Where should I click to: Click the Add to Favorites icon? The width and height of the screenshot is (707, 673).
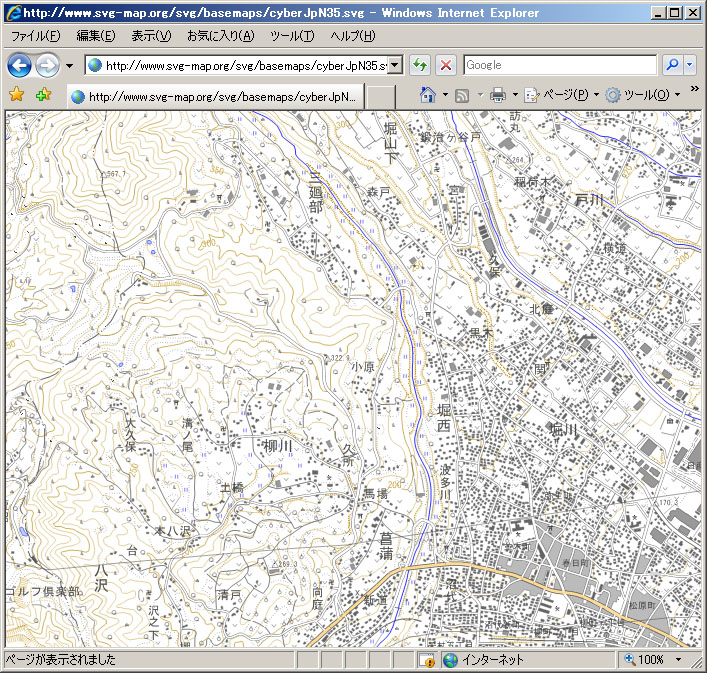[x=42, y=95]
